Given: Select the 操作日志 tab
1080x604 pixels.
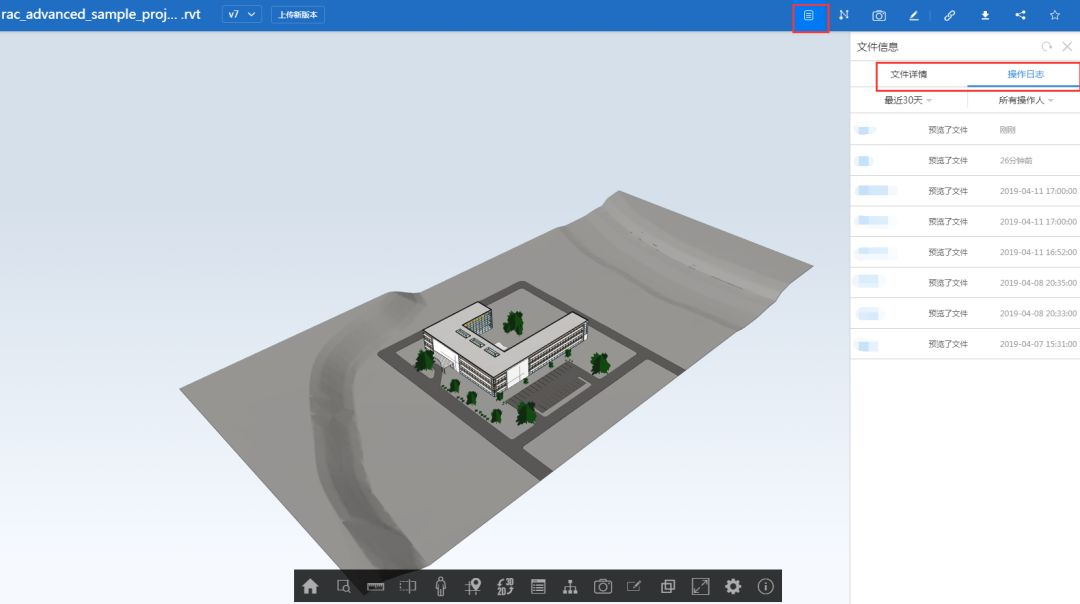Looking at the screenshot, I should tap(1025, 75).
